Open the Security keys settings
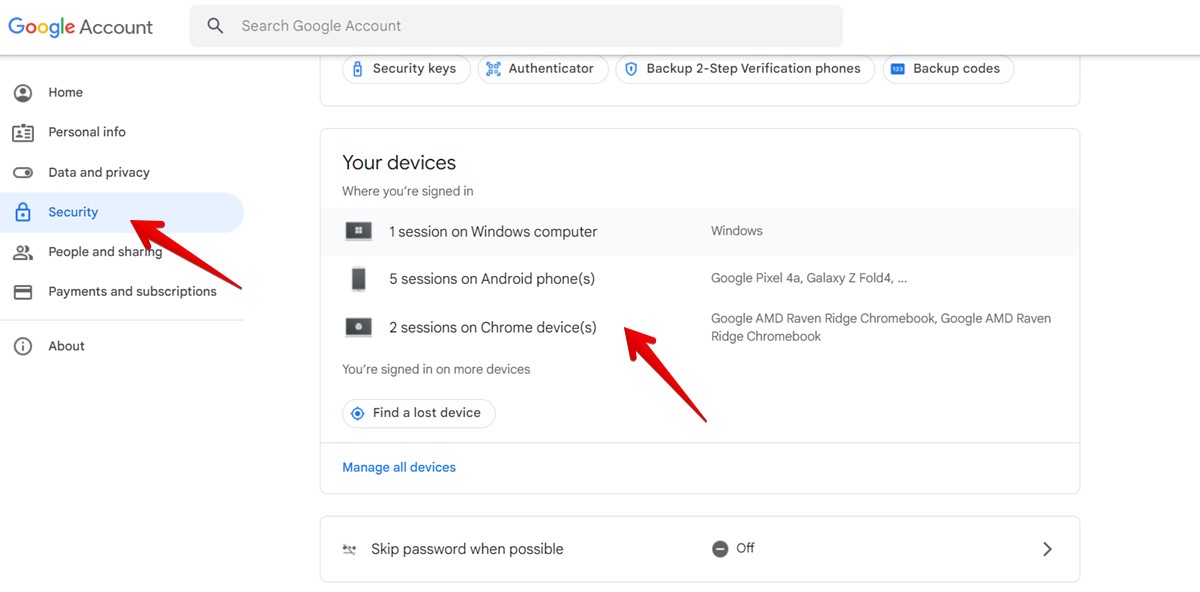This screenshot has width=1200, height=592. (x=406, y=68)
